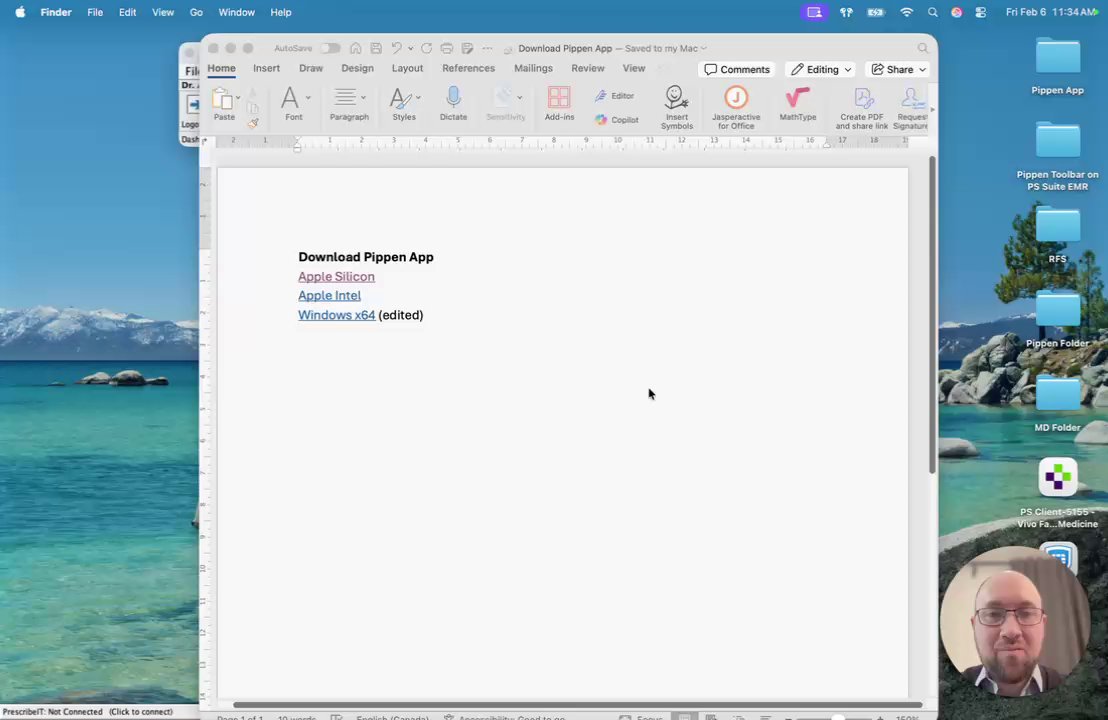
Task: Open the Add-ins button
Action: (559, 104)
